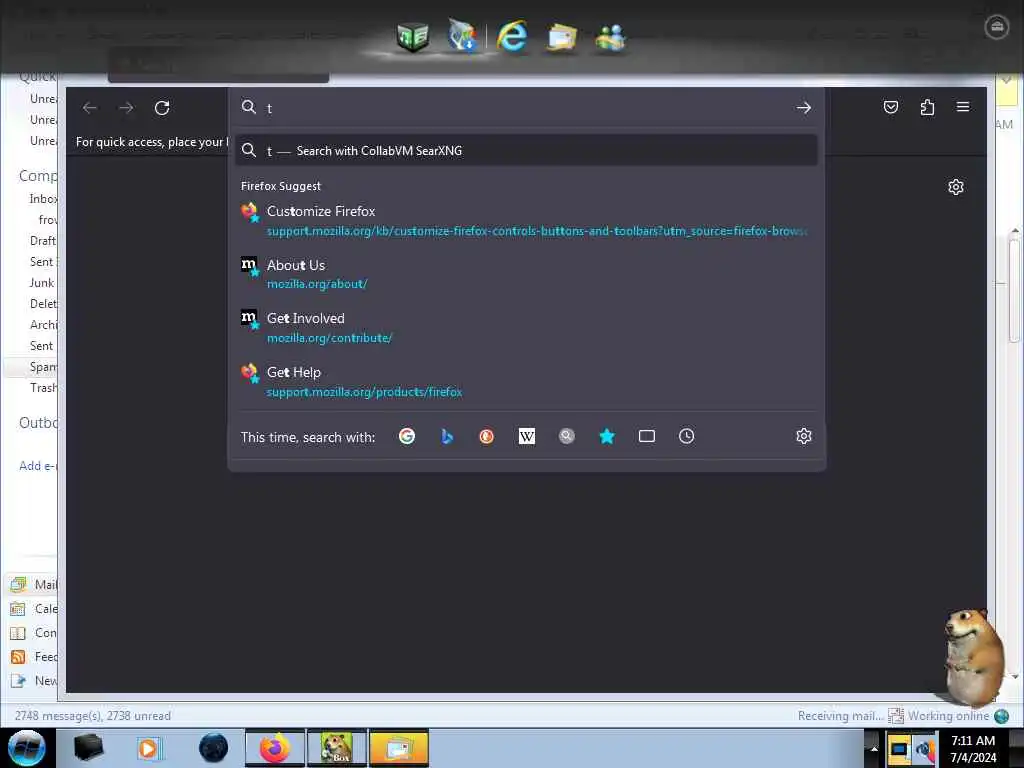Click the Firefox taskbar button
1024x768 pixels.
pyautogui.click(x=275, y=748)
